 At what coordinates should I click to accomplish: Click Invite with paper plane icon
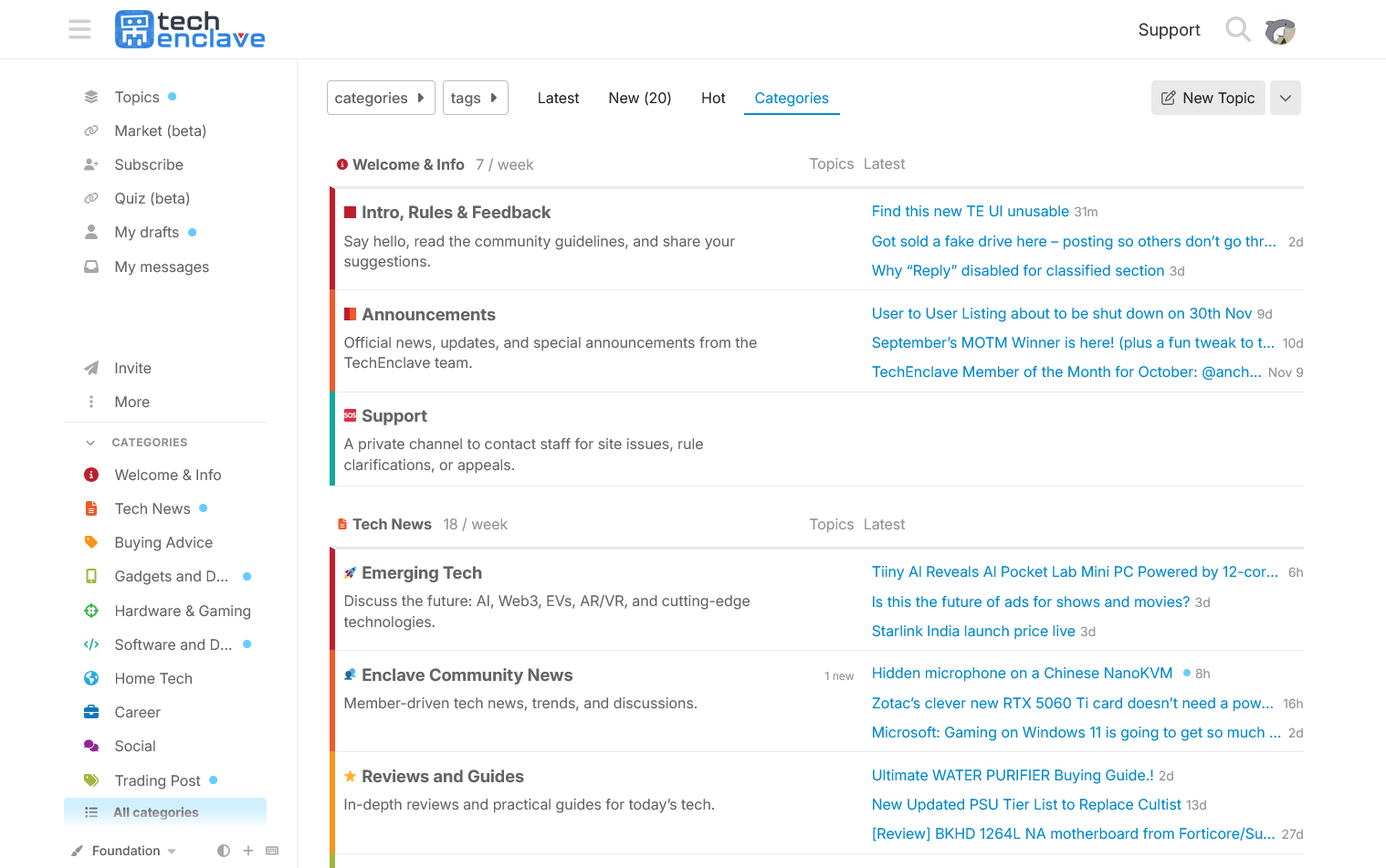tap(132, 368)
